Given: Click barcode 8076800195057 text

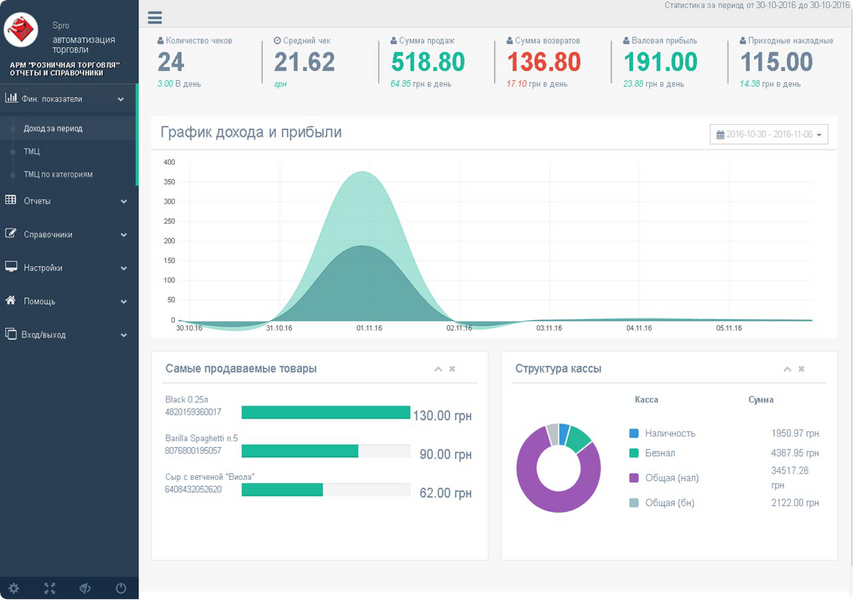Looking at the screenshot, I should (193, 450).
